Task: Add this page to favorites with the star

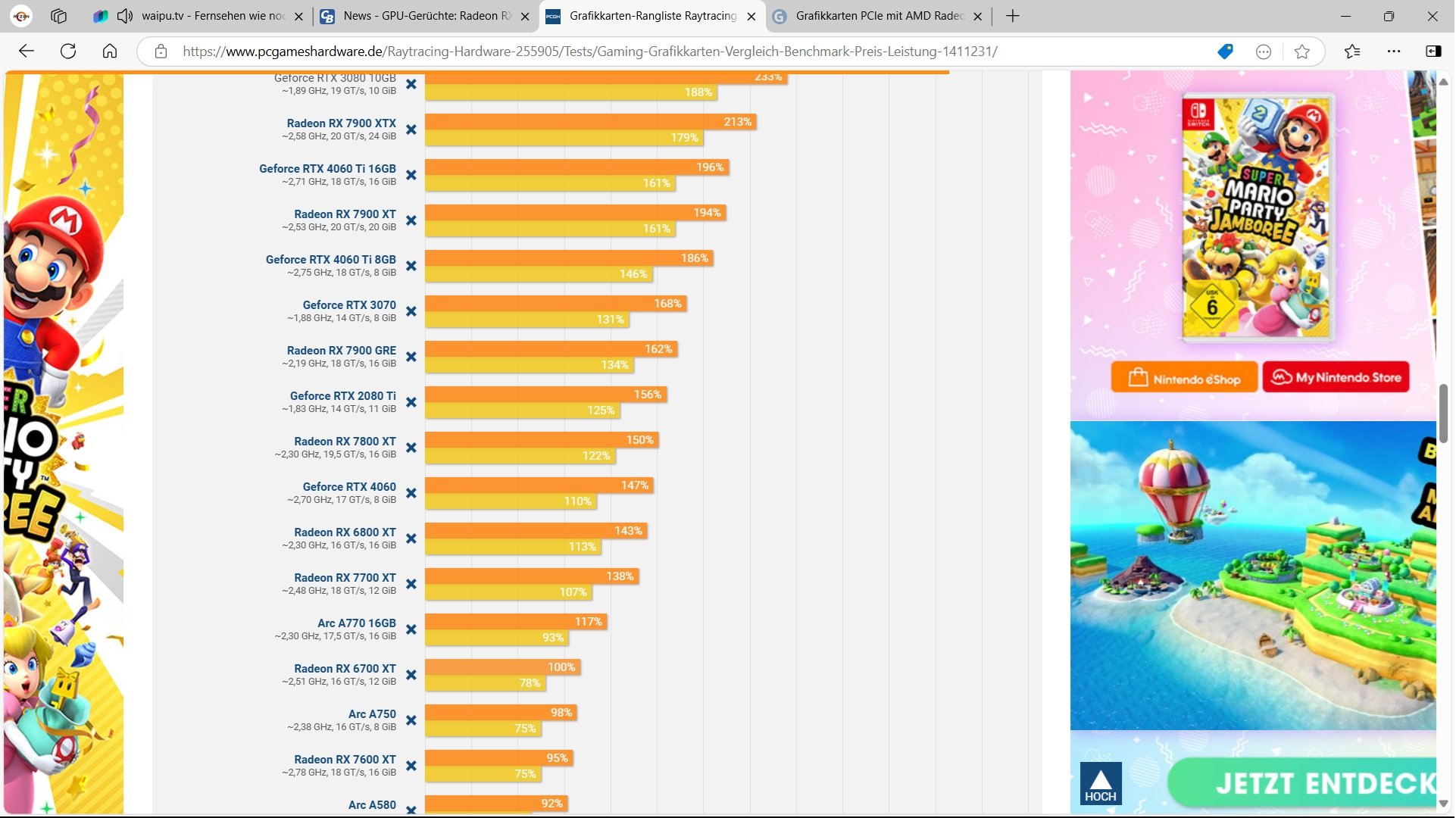Action: point(1301,52)
